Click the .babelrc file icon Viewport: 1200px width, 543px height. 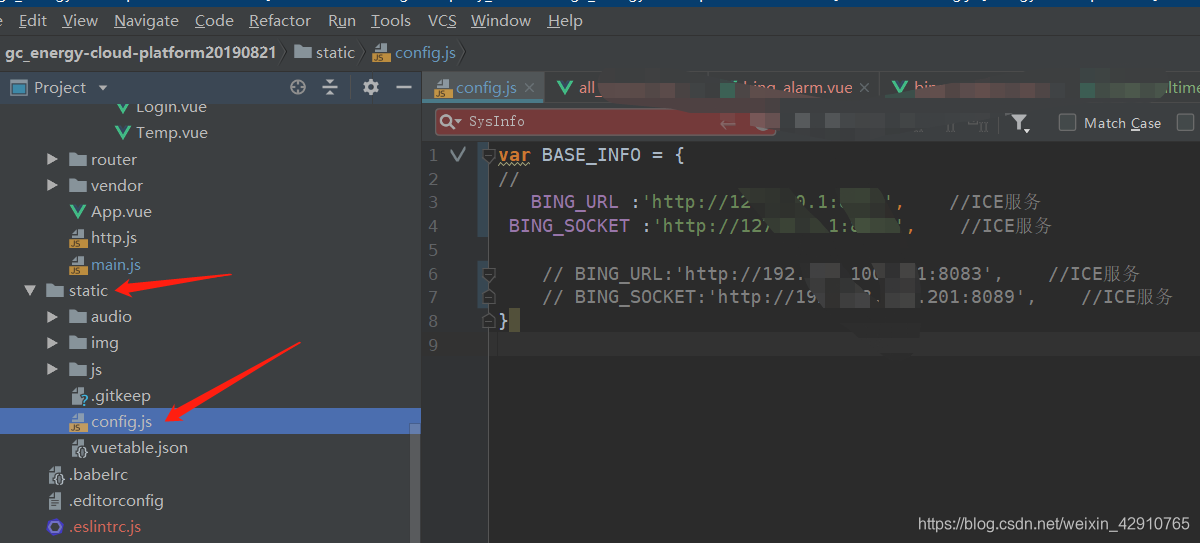coord(56,474)
